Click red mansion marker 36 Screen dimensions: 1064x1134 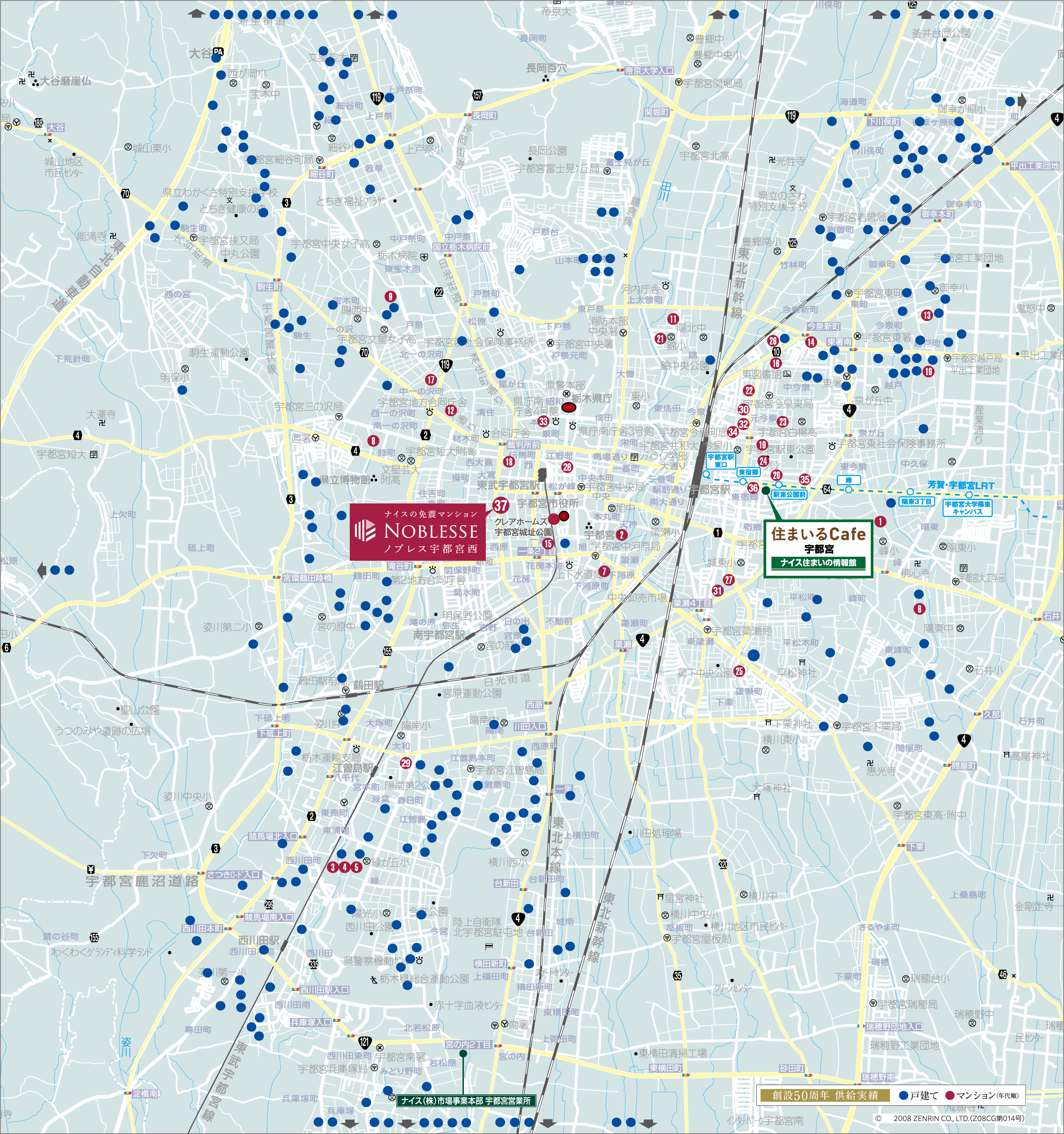(x=753, y=488)
